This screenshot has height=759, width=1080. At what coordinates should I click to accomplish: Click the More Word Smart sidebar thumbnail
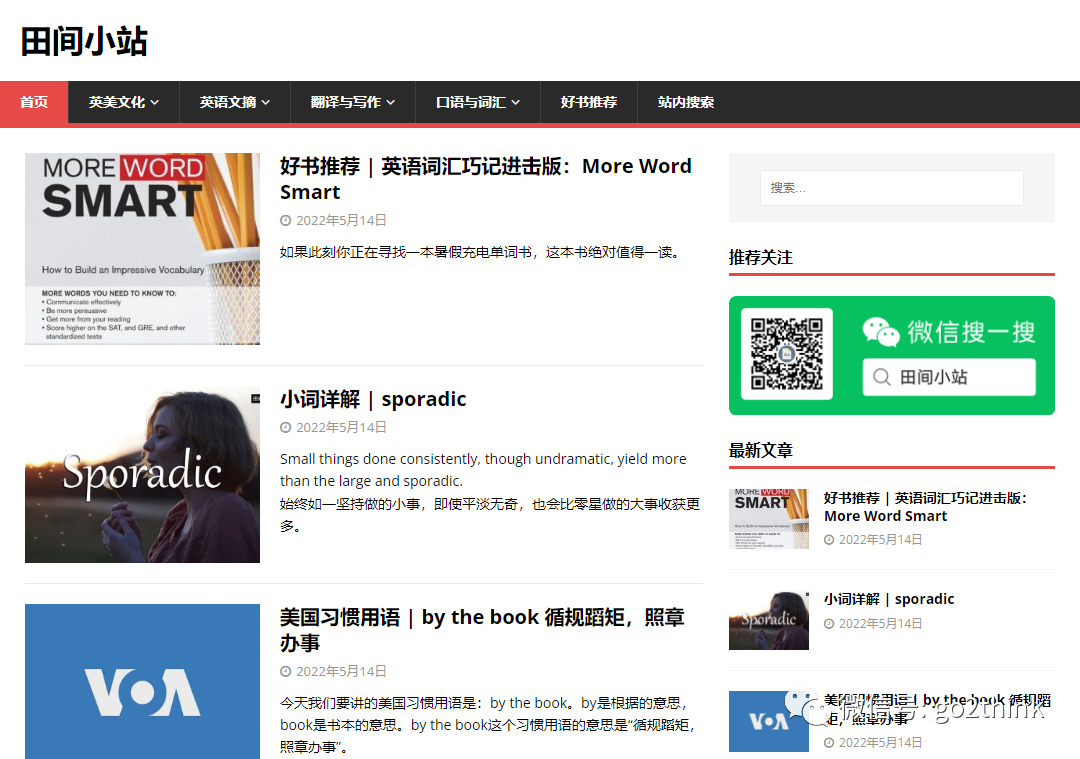(768, 518)
